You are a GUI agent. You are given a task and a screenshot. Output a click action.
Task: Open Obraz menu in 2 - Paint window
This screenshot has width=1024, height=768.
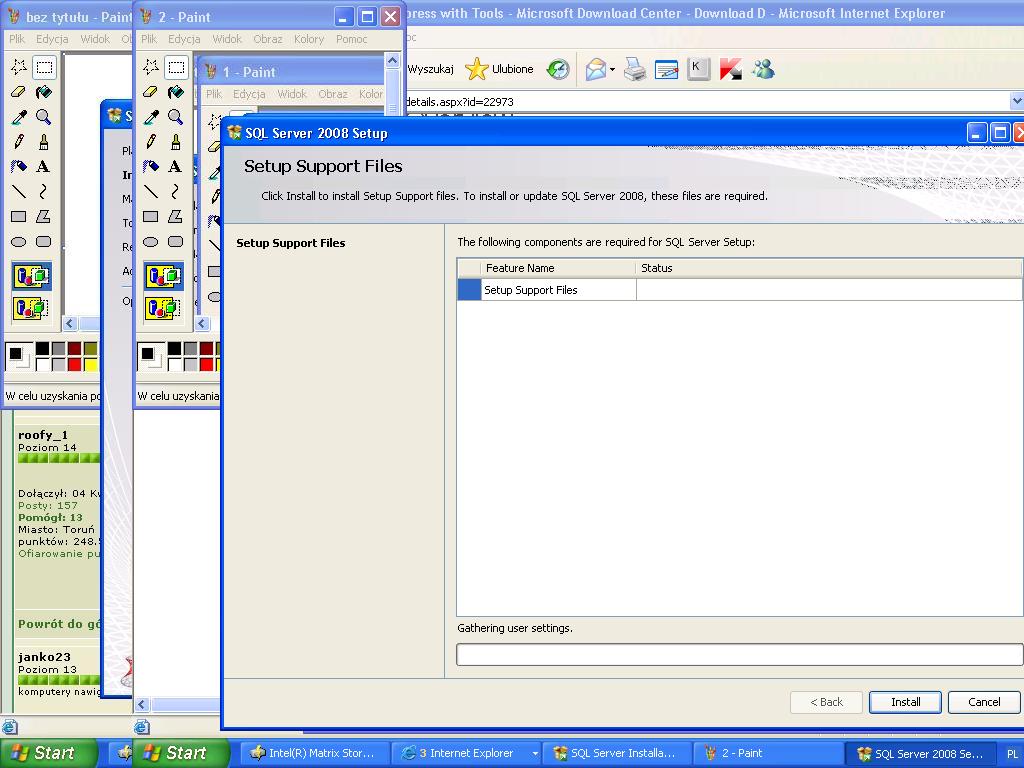(268, 39)
